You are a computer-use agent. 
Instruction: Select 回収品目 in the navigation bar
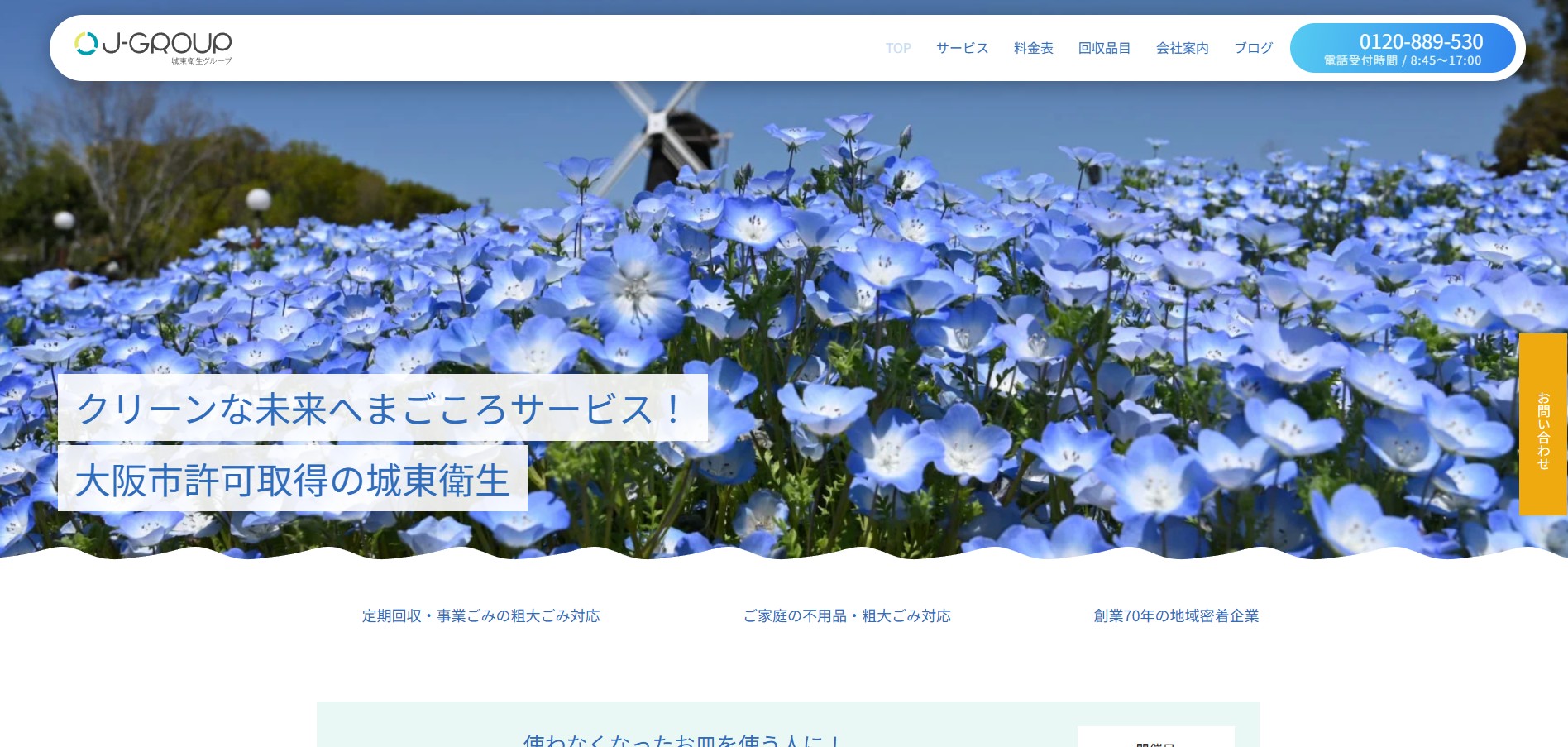click(1104, 48)
